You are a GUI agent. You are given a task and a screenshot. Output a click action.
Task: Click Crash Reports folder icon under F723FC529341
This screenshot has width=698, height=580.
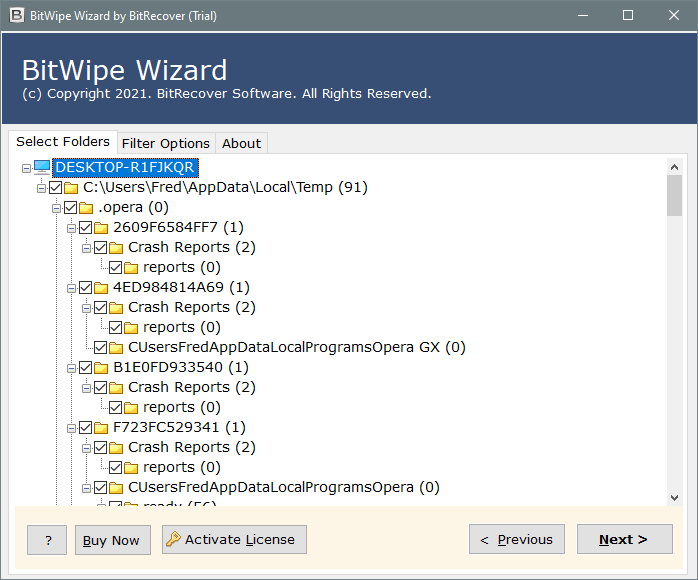point(116,448)
